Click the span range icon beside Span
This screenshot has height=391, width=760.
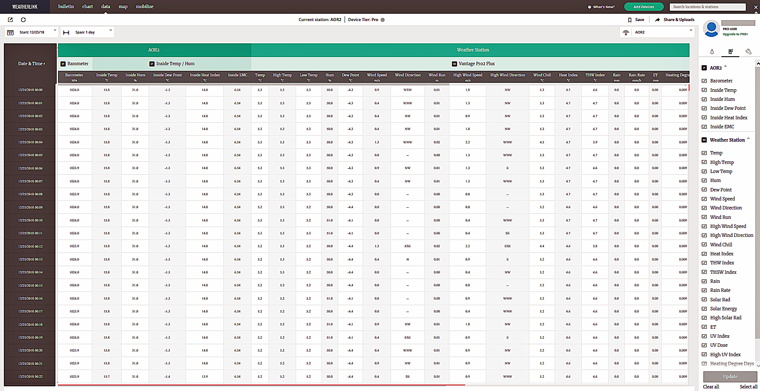coord(66,32)
